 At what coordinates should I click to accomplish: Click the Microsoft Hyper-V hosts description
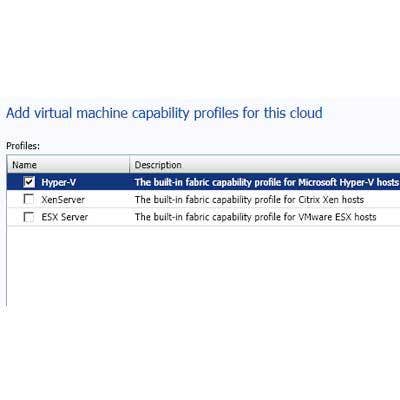[267, 182]
